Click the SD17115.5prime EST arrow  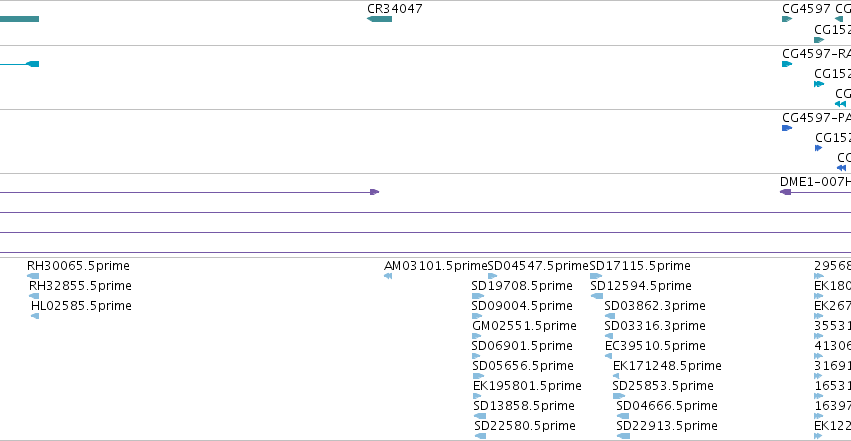pyautogui.click(x=596, y=276)
